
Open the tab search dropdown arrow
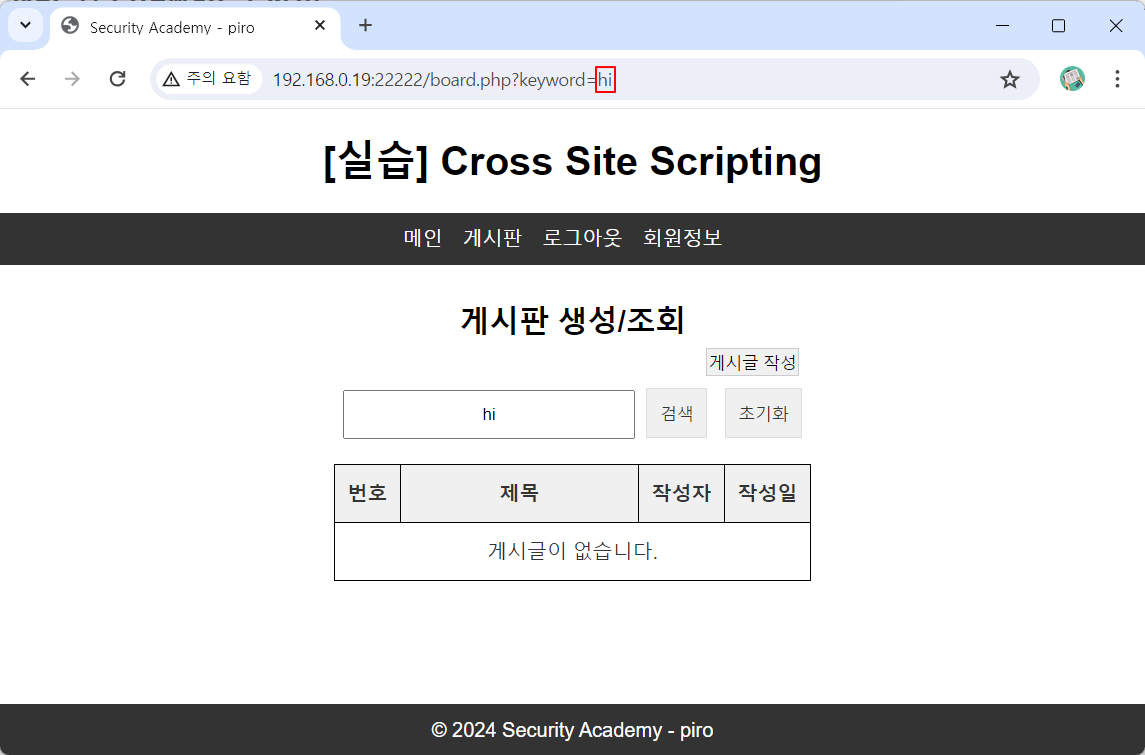pos(26,26)
